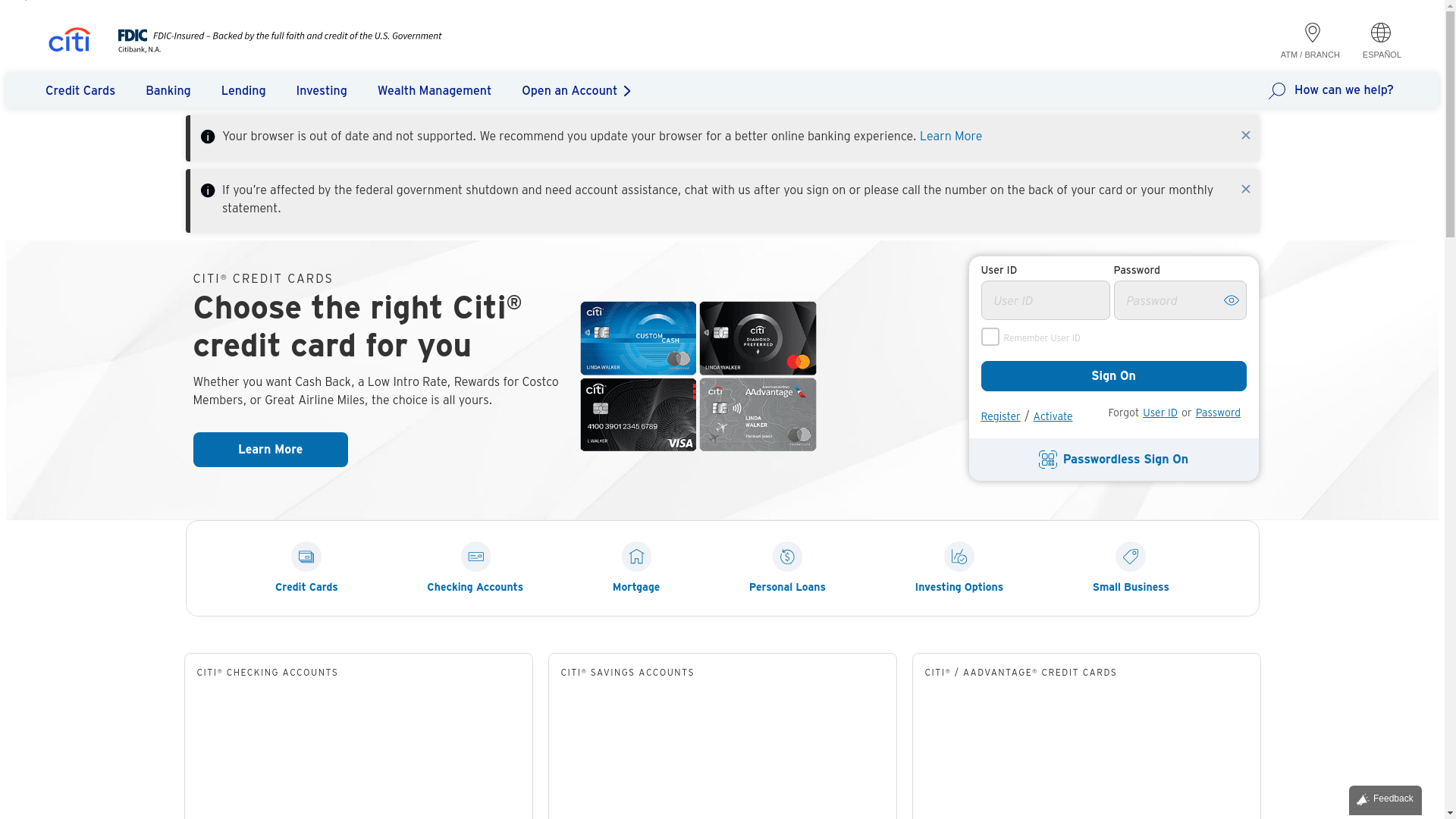Open the Credit Cards menu

pos(80,91)
